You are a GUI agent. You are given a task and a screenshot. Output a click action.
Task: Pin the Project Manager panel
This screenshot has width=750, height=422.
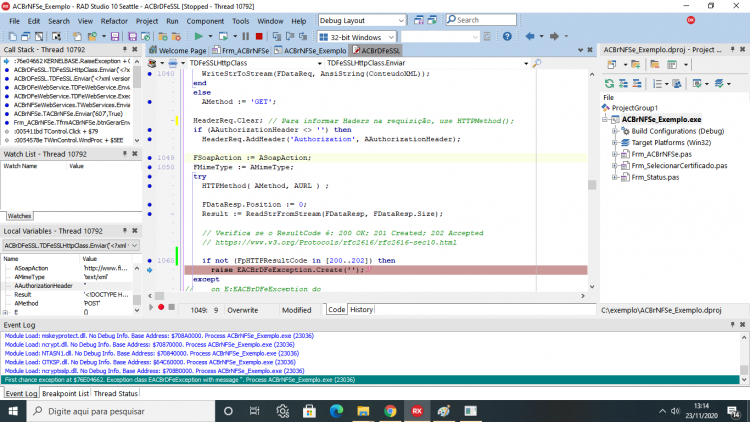coord(732,49)
